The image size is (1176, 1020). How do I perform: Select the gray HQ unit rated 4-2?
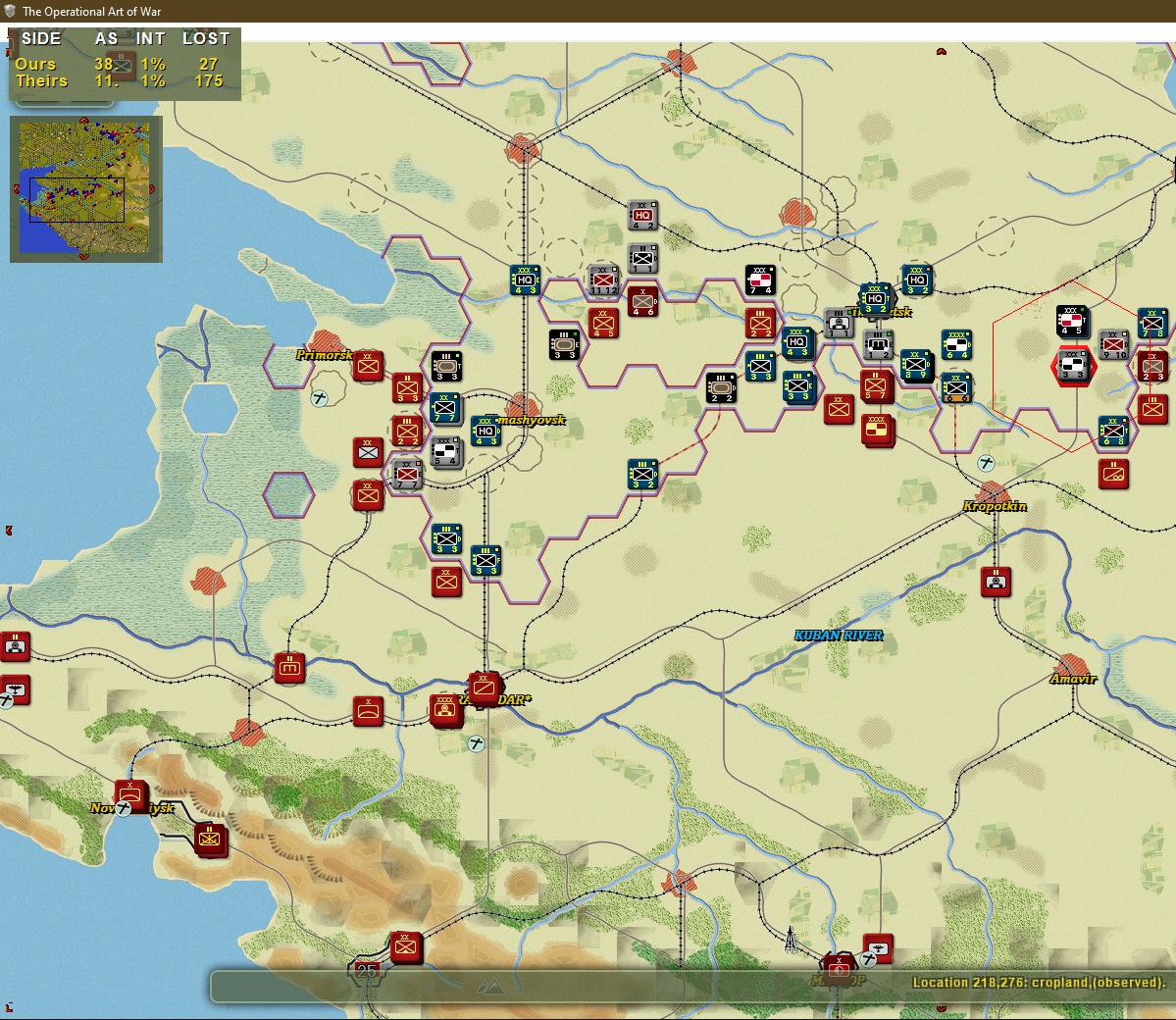(642, 215)
